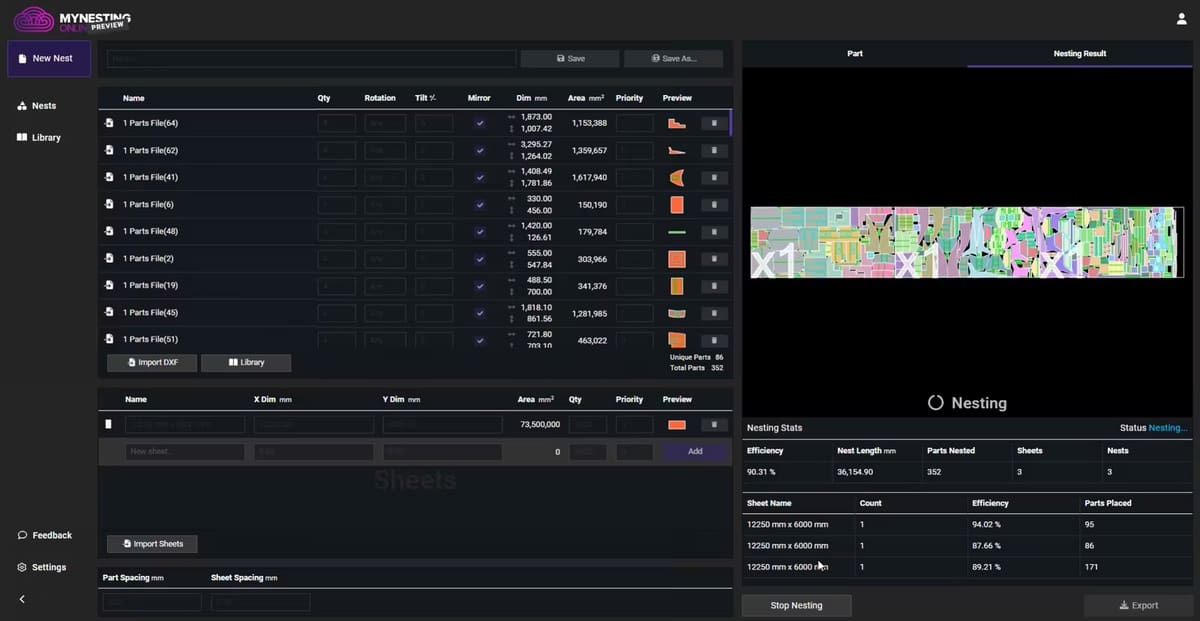Toggle Mirror for 1 Parts File(51)
This screenshot has width=1200, height=621.
[480, 339]
